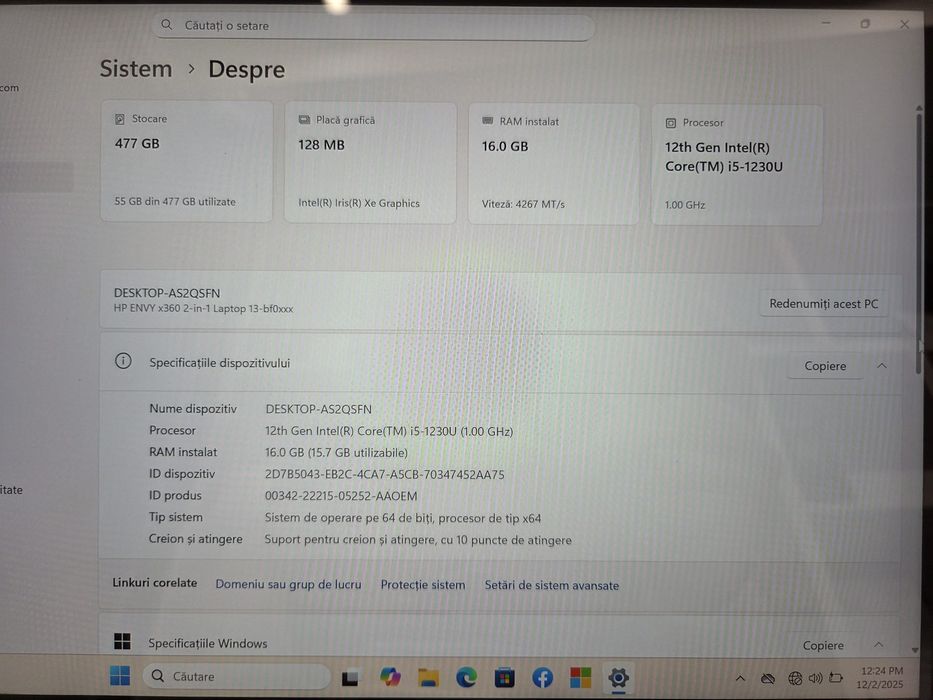
Task: Open the Windows Start menu
Action: (x=120, y=676)
